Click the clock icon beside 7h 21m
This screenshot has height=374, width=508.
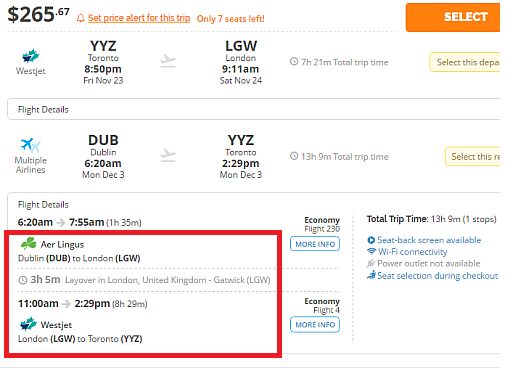(294, 62)
